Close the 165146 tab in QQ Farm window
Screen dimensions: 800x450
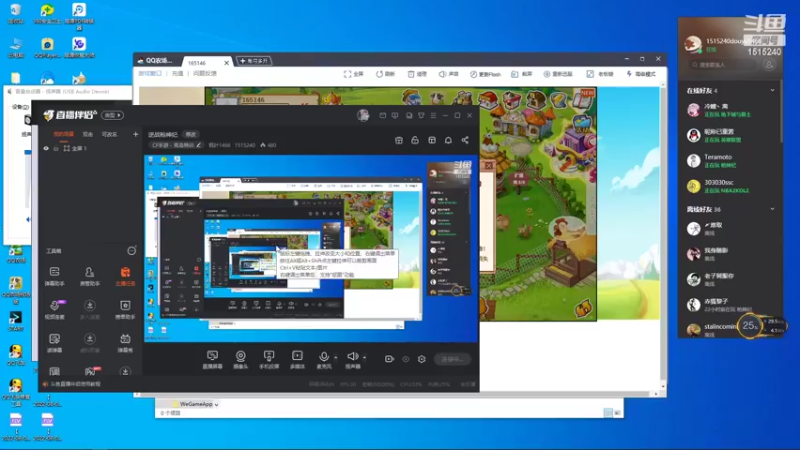[x=227, y=63]
